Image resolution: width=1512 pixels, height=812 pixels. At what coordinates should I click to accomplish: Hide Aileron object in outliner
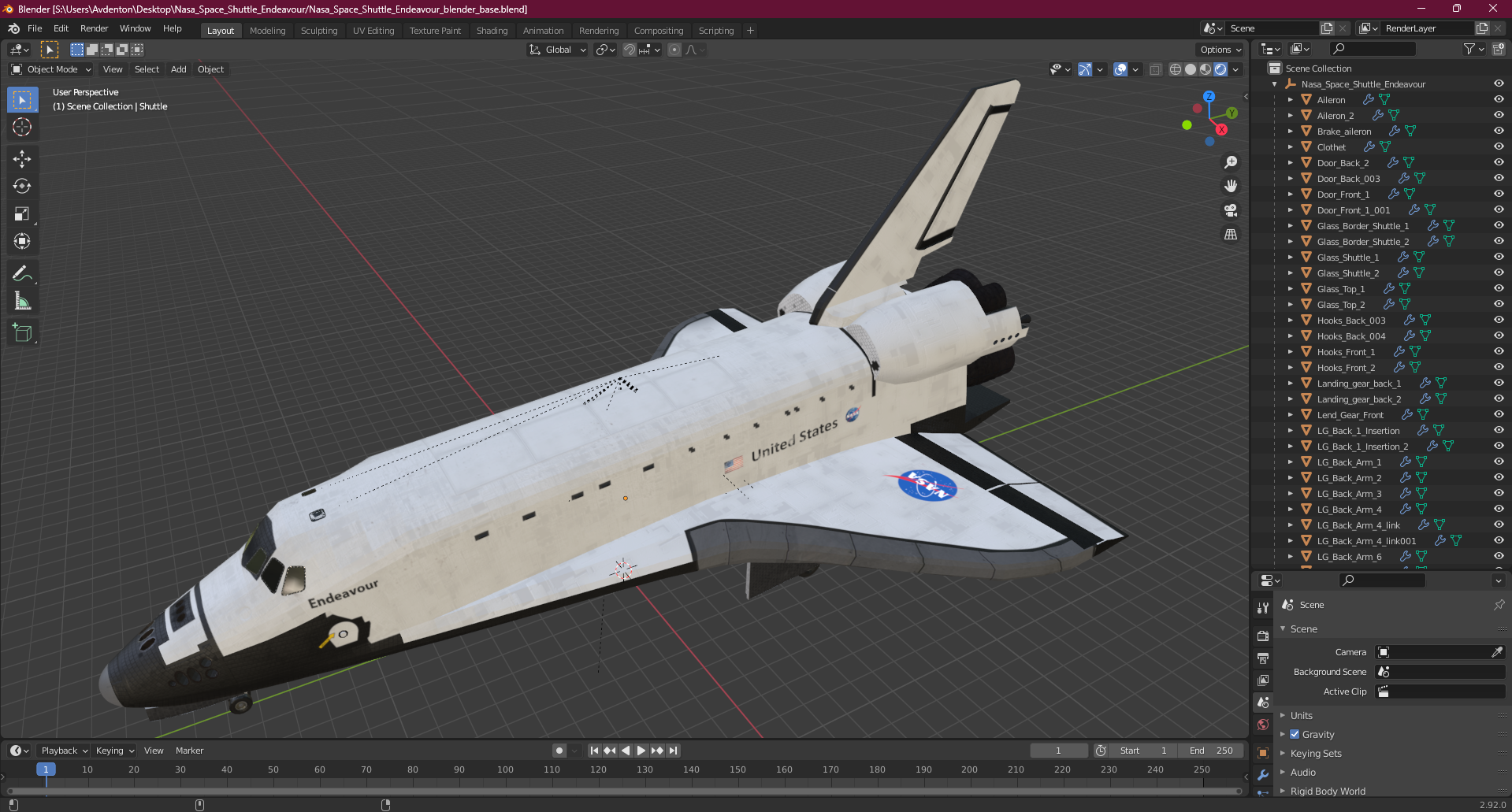point(1499,100)
